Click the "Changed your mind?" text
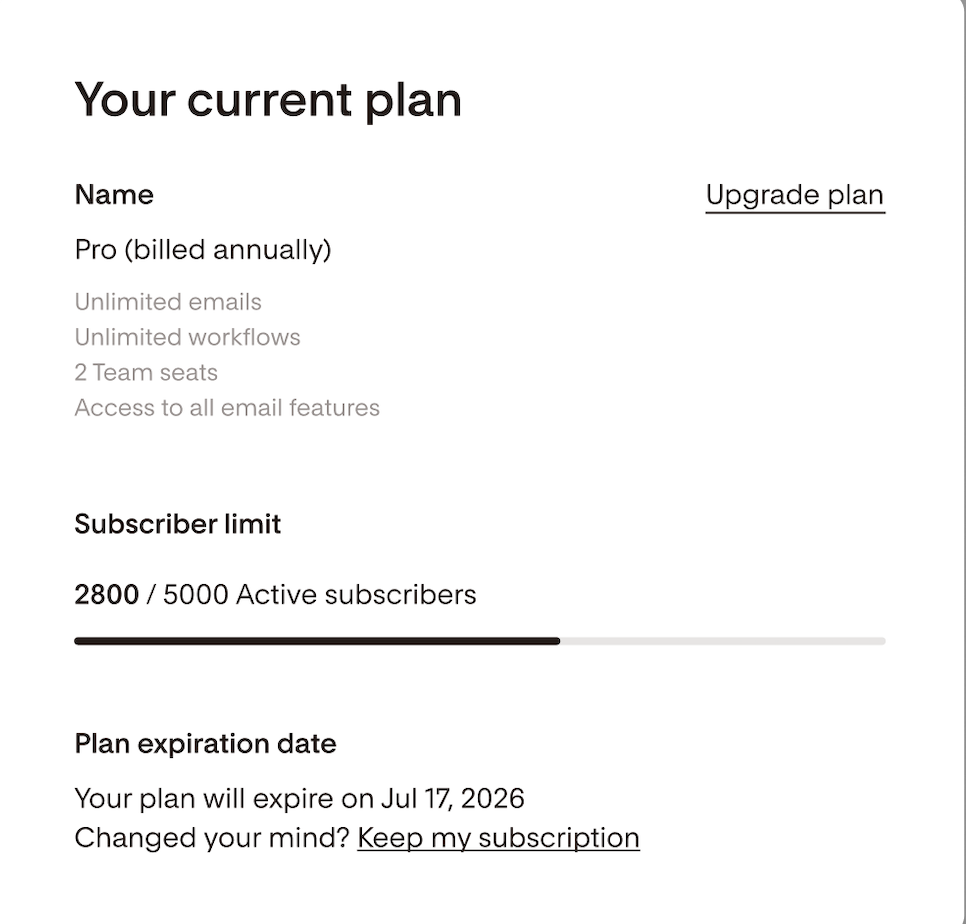Viewport: 966px width, 924px height. pos(212,837)
